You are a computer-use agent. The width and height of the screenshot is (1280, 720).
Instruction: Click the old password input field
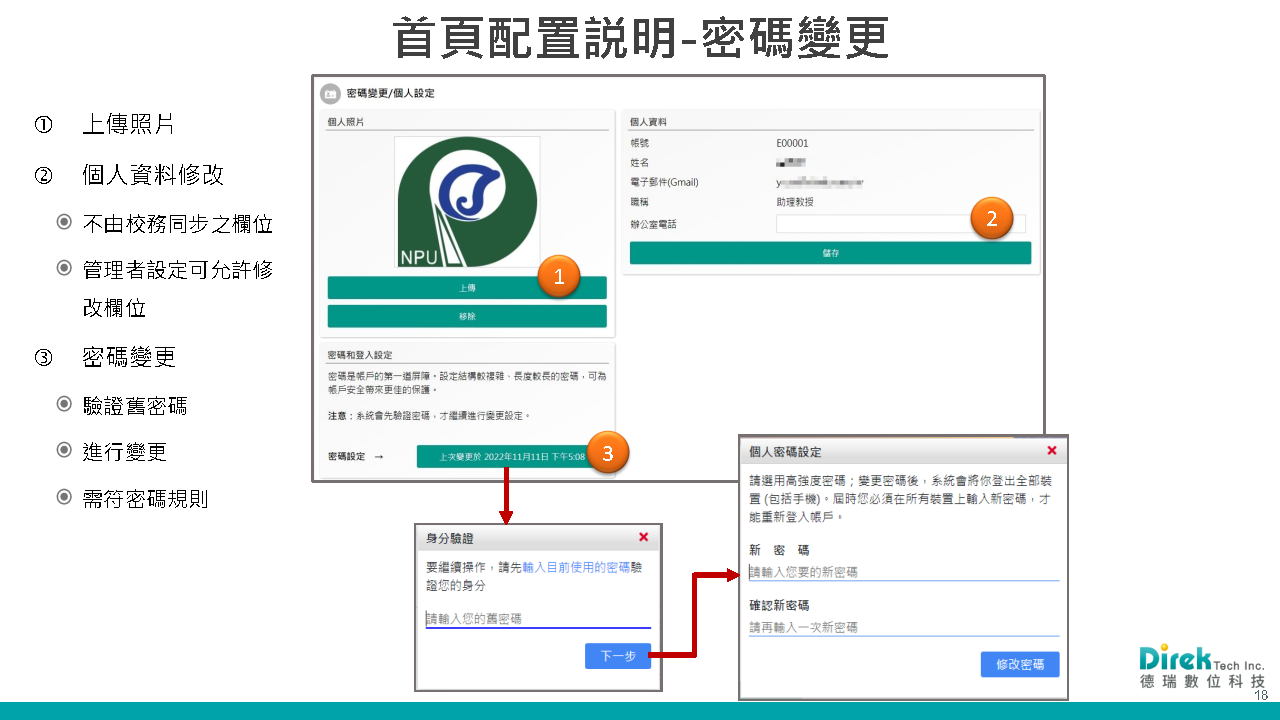point(538,619)
